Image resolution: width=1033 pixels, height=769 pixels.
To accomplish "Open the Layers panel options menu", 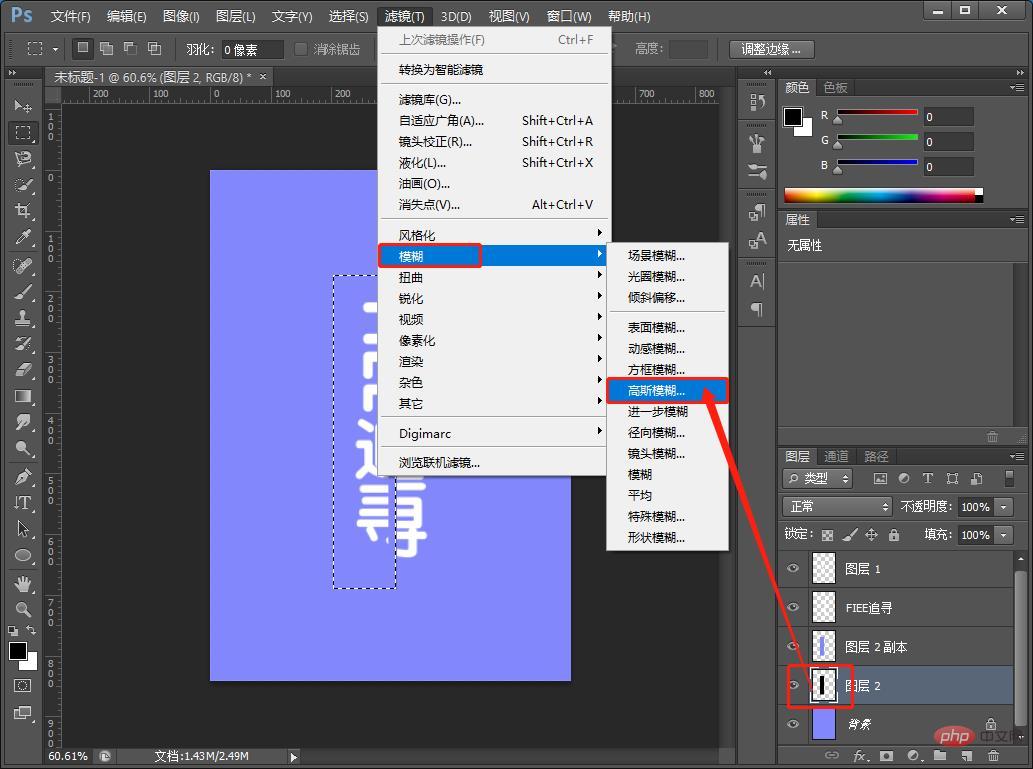I will [1017, 456].
